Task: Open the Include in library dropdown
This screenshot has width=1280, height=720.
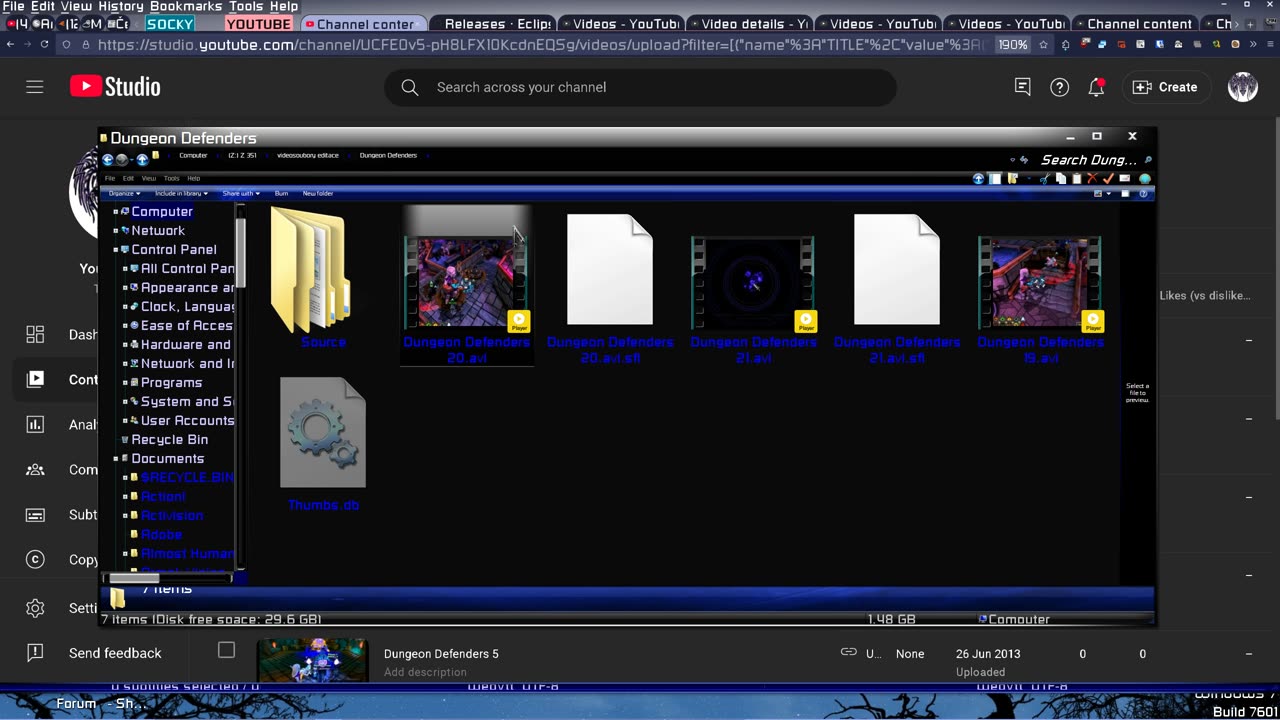Action: (182, 193)
